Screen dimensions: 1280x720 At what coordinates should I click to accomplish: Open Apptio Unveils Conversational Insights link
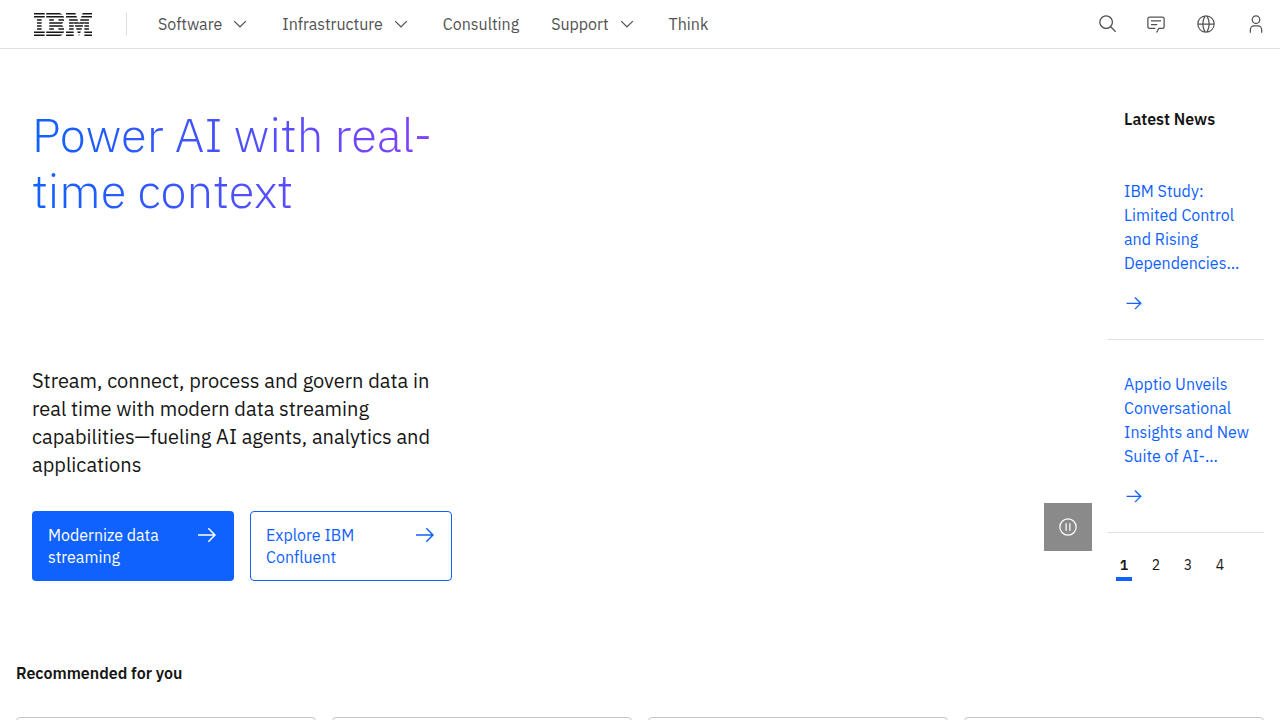pos(1186,420)
